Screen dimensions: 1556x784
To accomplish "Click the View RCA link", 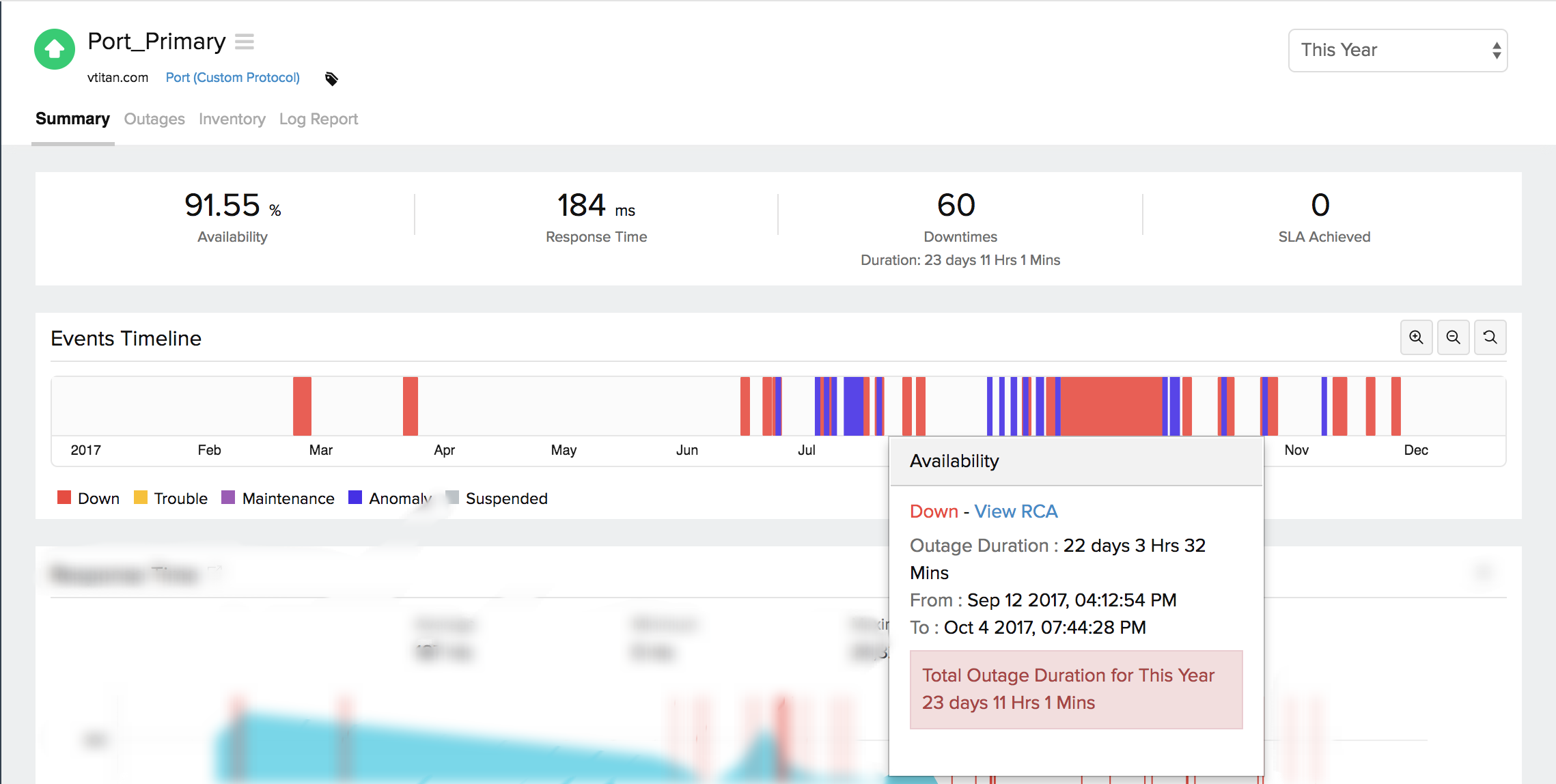I will 1016,512.
